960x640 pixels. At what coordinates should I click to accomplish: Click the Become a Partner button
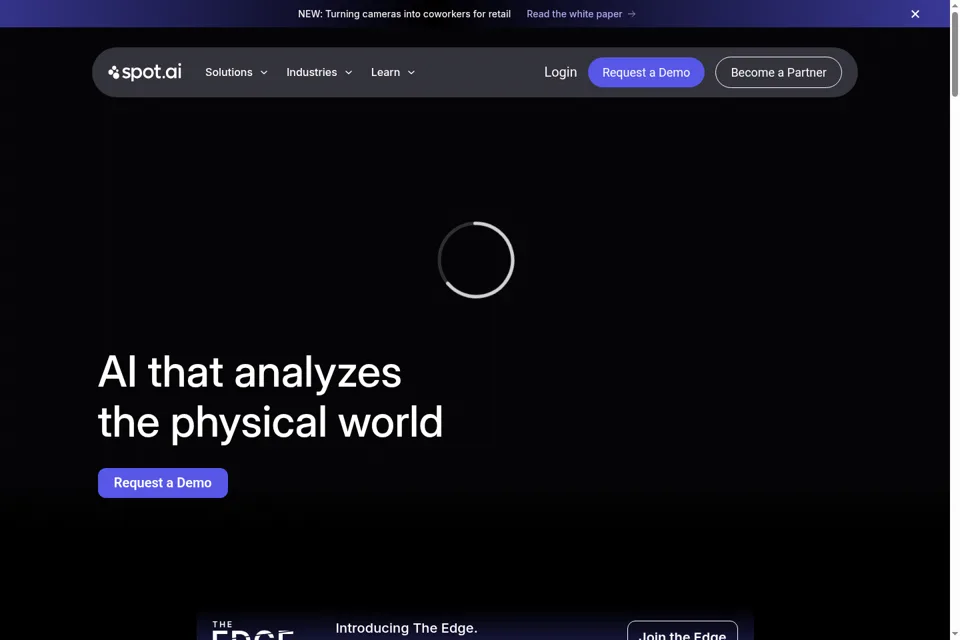(x=778, y=72)
